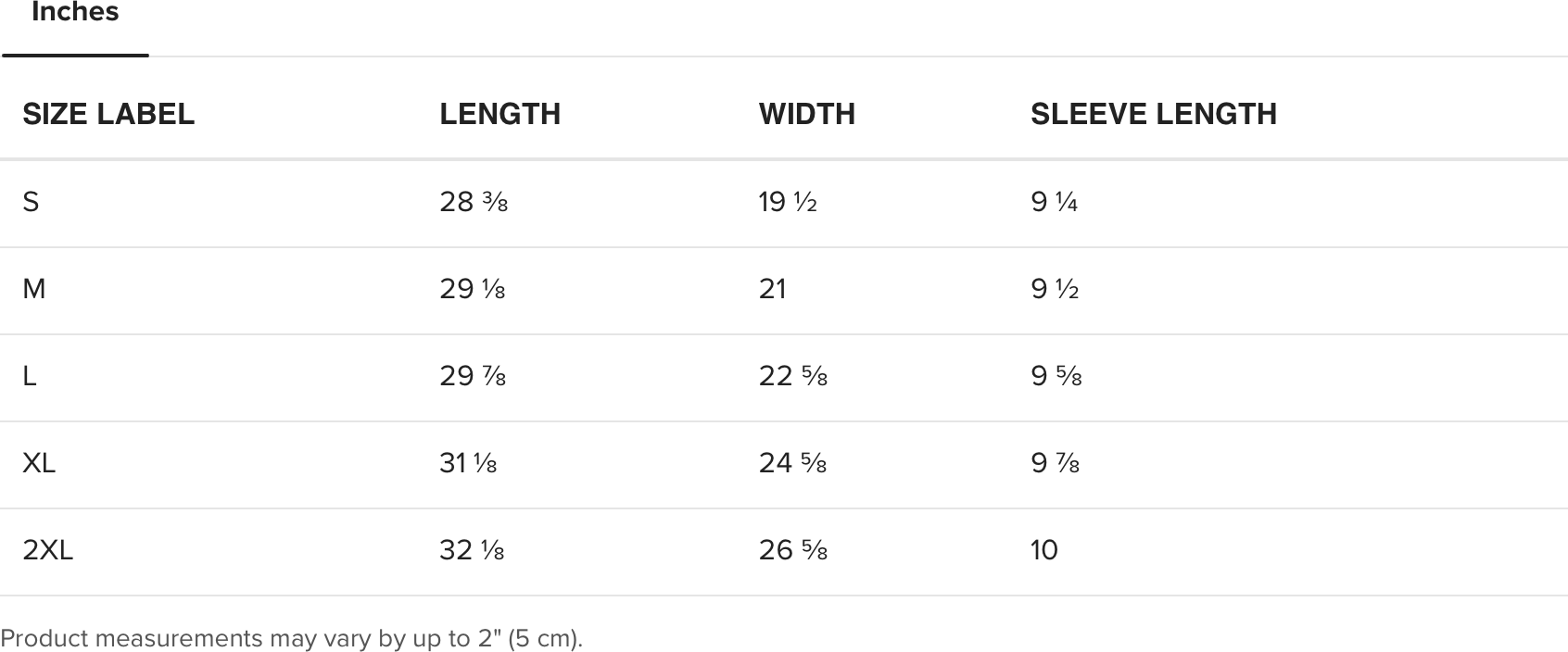Click the LENGTH column header
The width and height of the screenshot is (1568, 652).
500,114
